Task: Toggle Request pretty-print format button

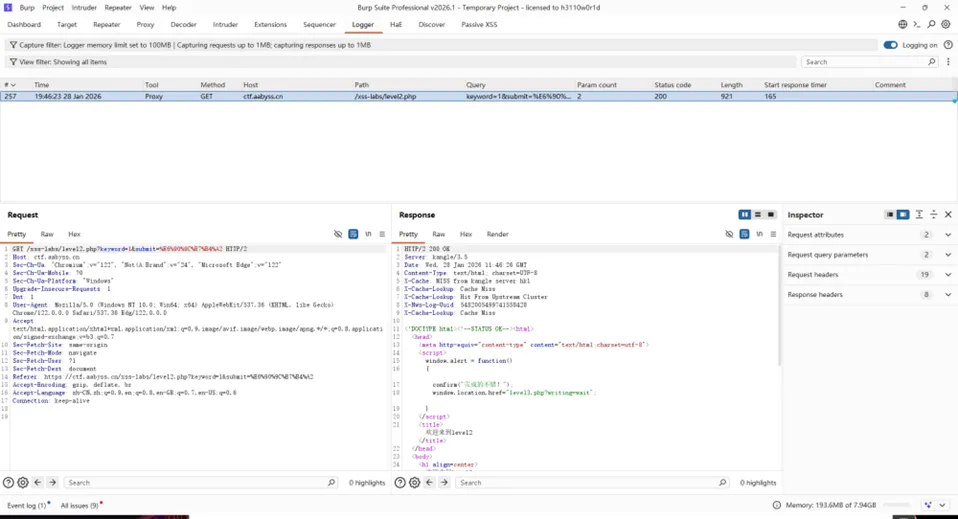Action: pyautogui.click(x=353, y=234)
